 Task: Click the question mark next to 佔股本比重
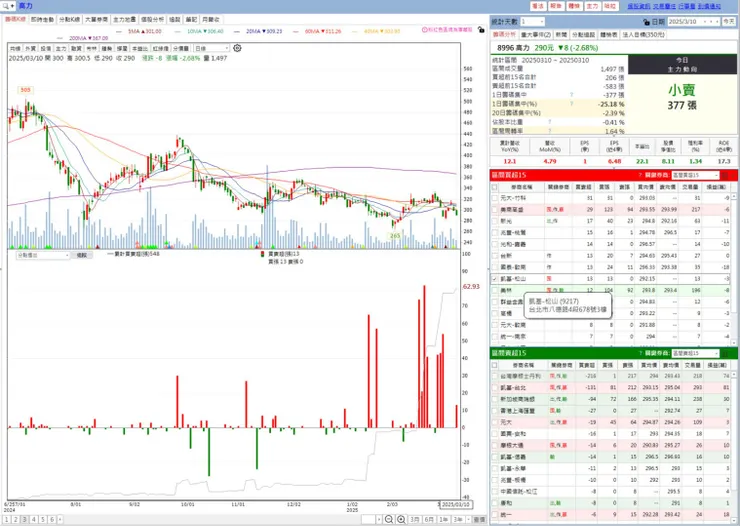click(549, 122)
